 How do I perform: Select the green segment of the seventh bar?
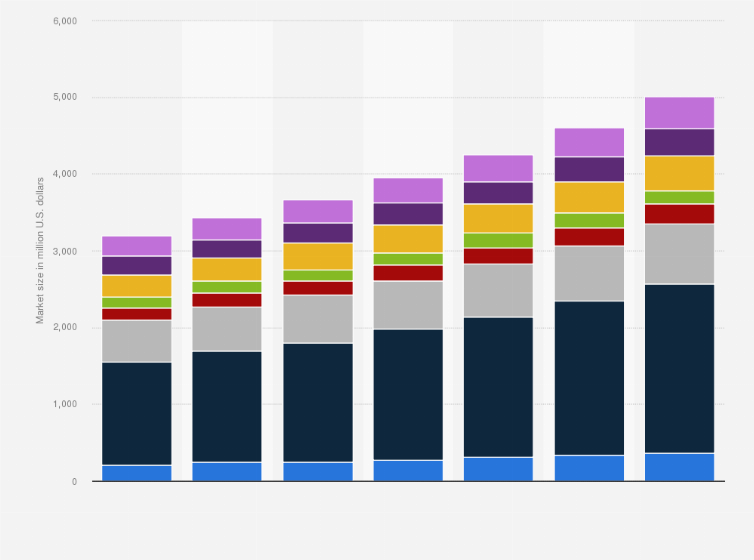679,197
